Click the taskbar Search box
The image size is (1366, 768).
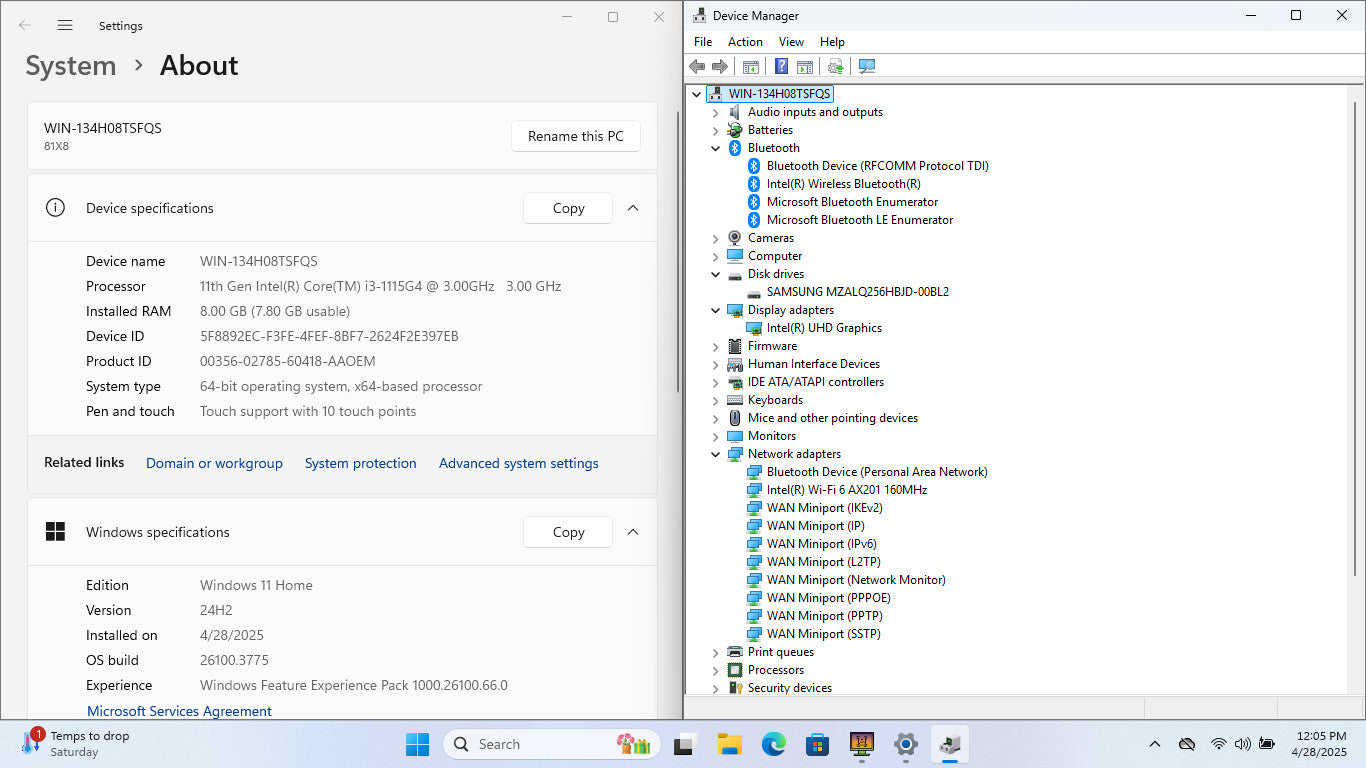552,744
